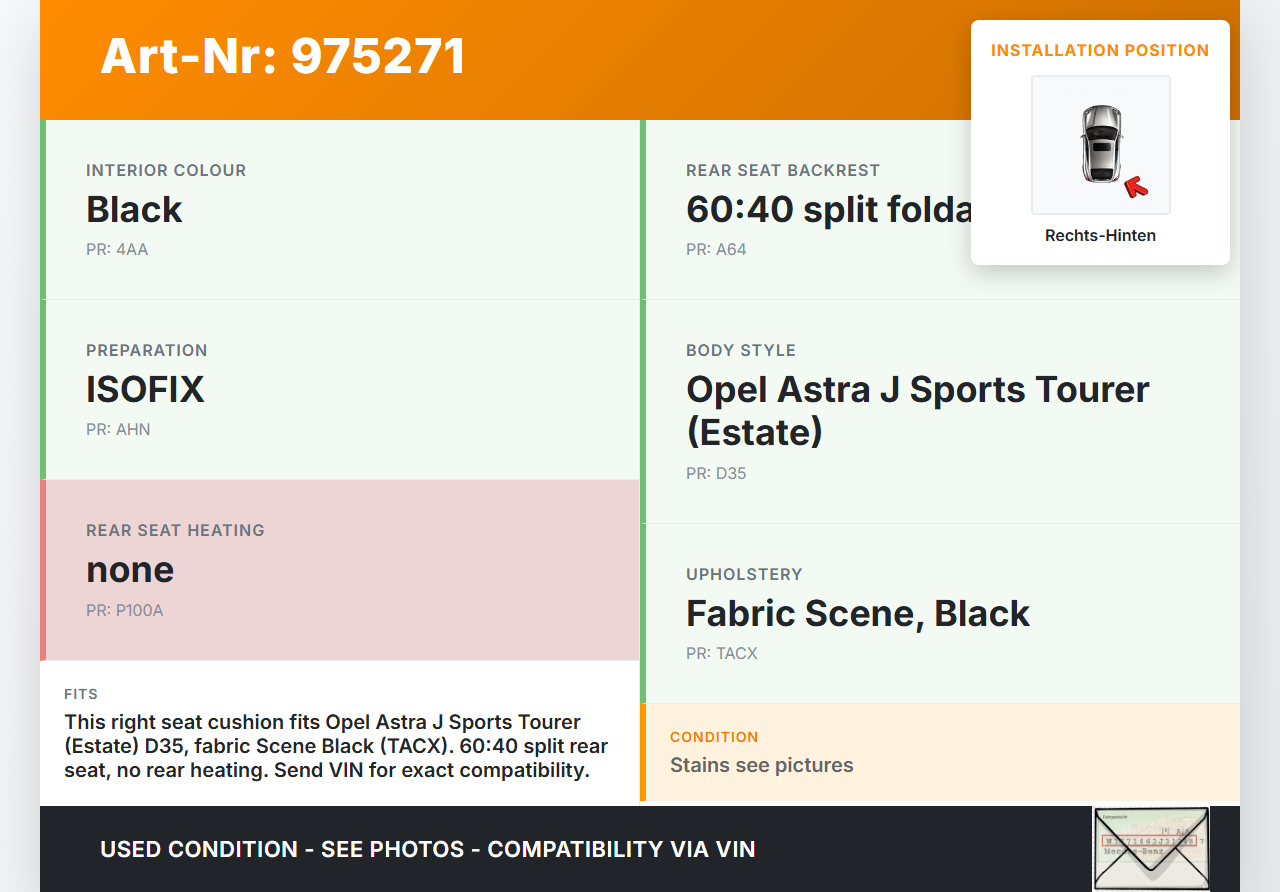Select the ISOFIX preparation card
The height and width of the screenshot is (892, 1280).
340,390
